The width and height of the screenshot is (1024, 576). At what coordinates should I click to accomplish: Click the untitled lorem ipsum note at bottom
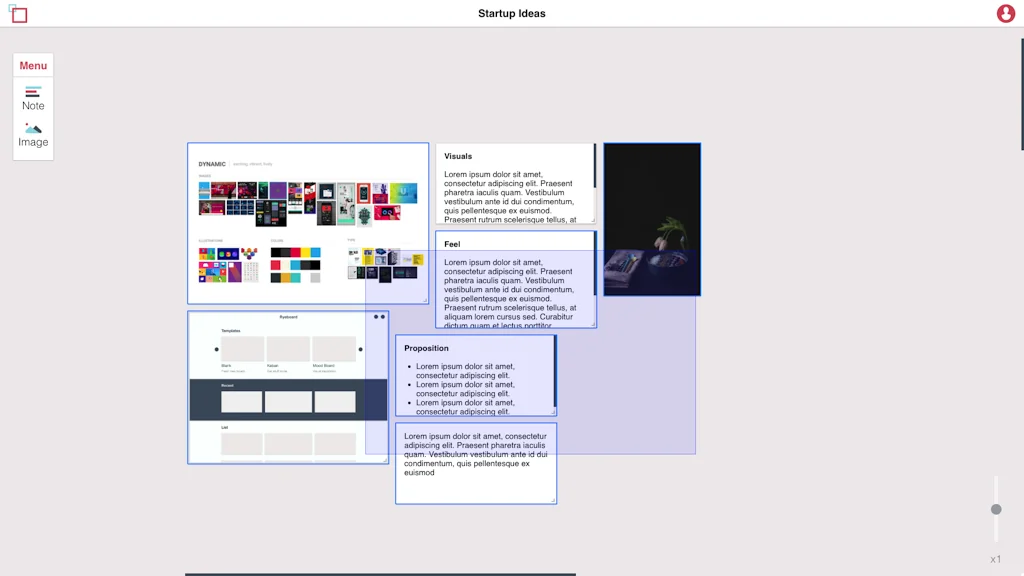point(475,462)
